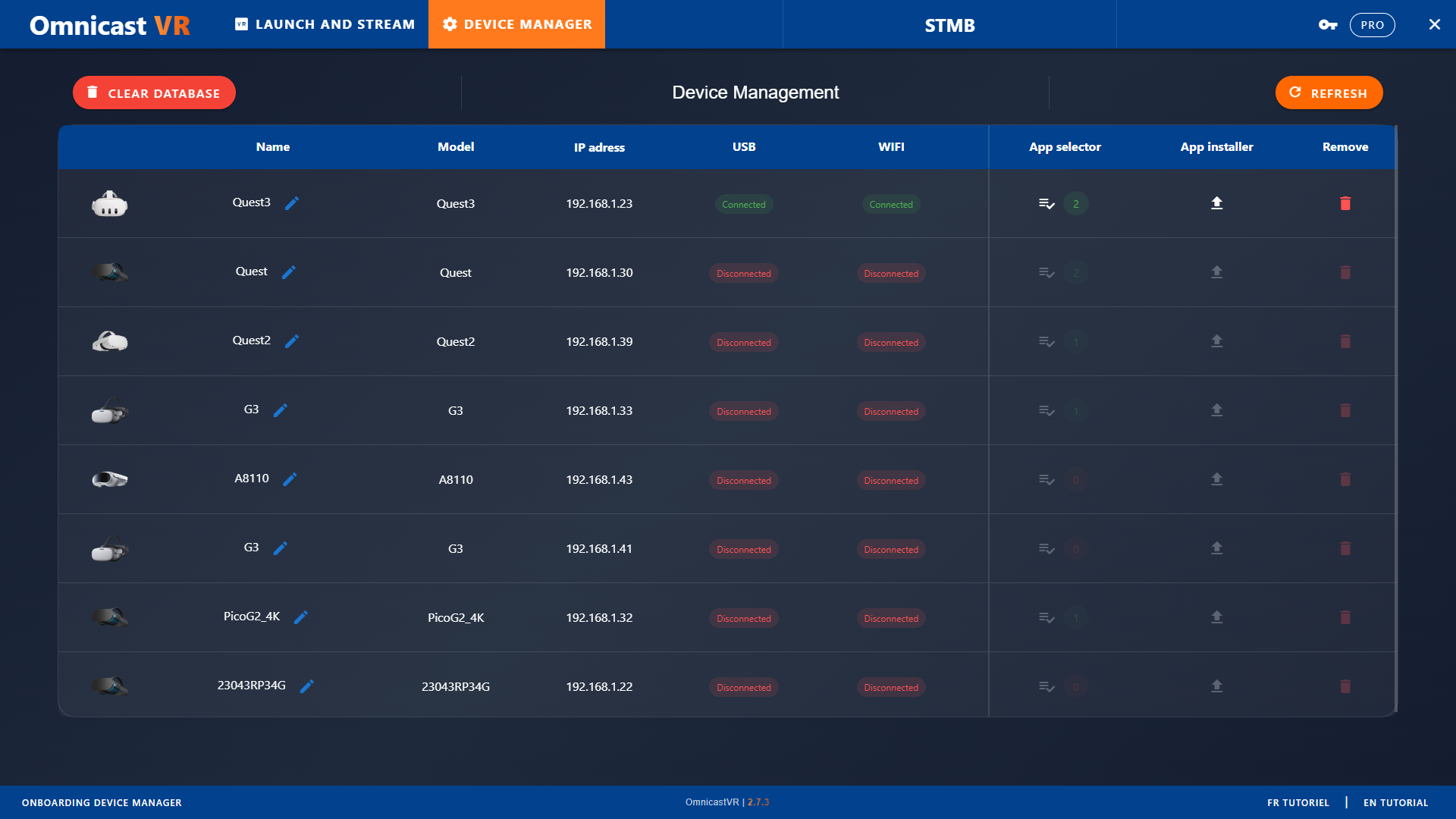Click the WIFI column header
The image size is (1456, 819).
point(891,147)
